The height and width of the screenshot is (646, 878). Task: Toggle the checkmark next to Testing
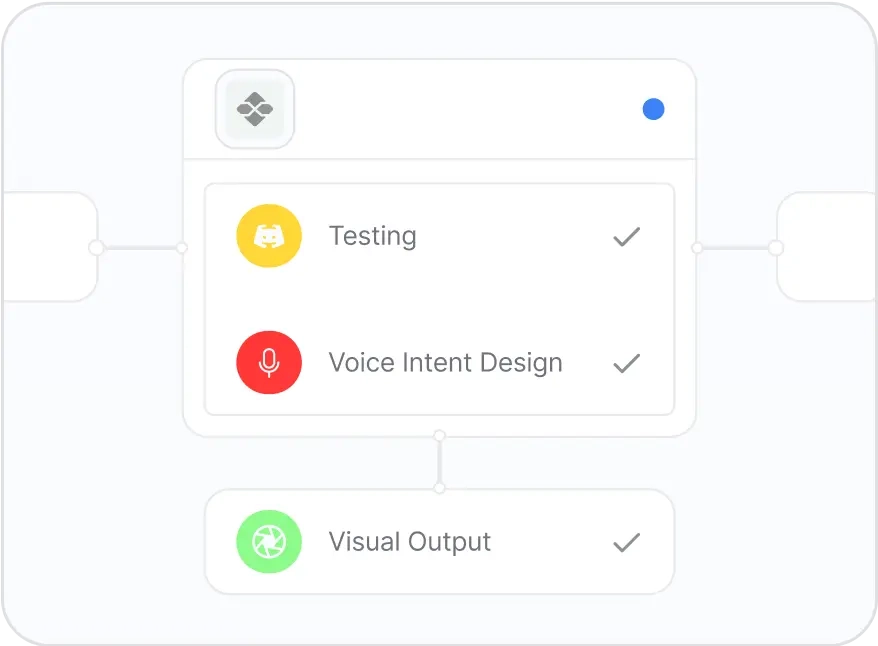click(626, 237)
